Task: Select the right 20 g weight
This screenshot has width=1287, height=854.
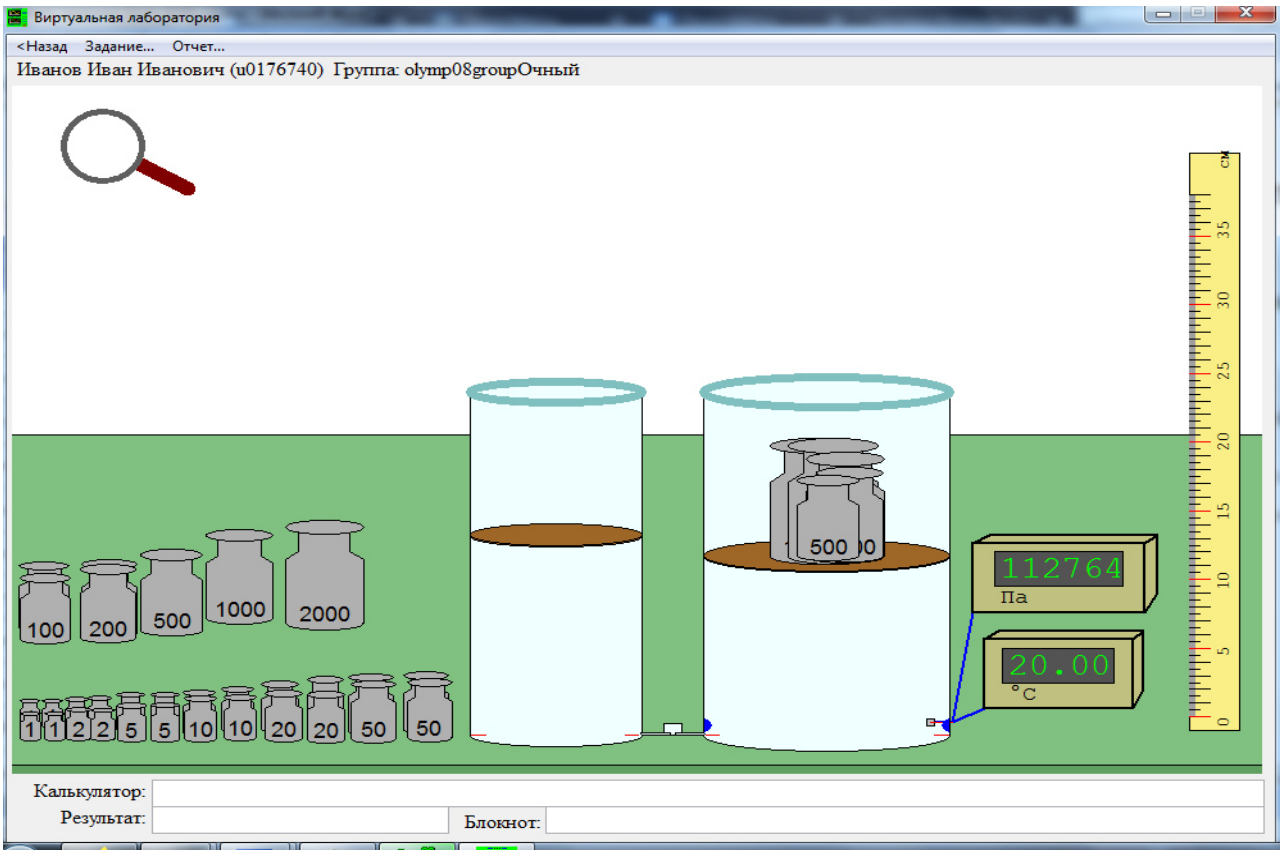Action: pyautogui.click(x=325, y=709)
